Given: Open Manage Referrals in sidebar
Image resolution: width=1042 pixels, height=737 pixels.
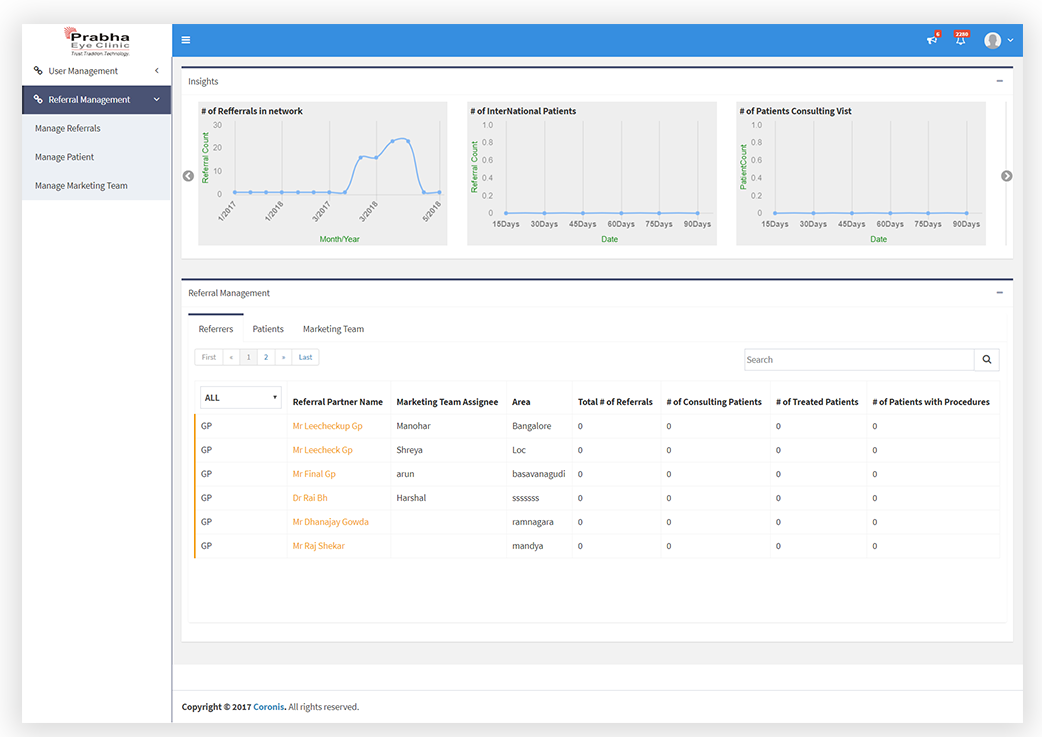Looking at the screenshot, I should [x=68, y=129].
